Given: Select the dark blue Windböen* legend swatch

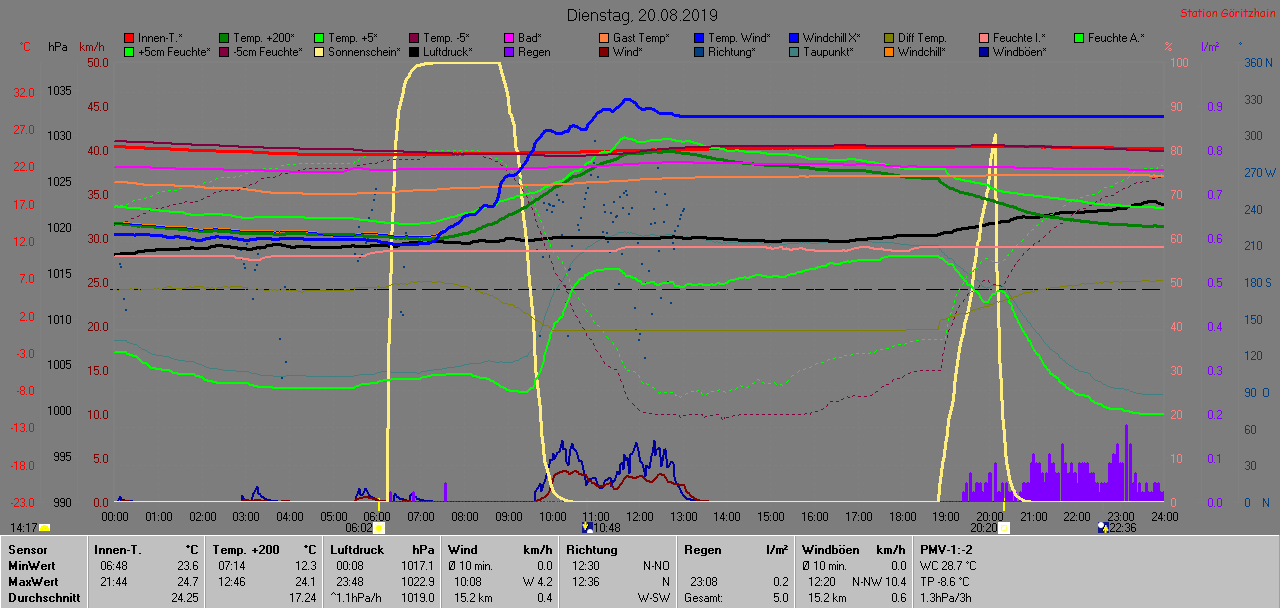Looking at the screenshot, I should pos(984,51).
